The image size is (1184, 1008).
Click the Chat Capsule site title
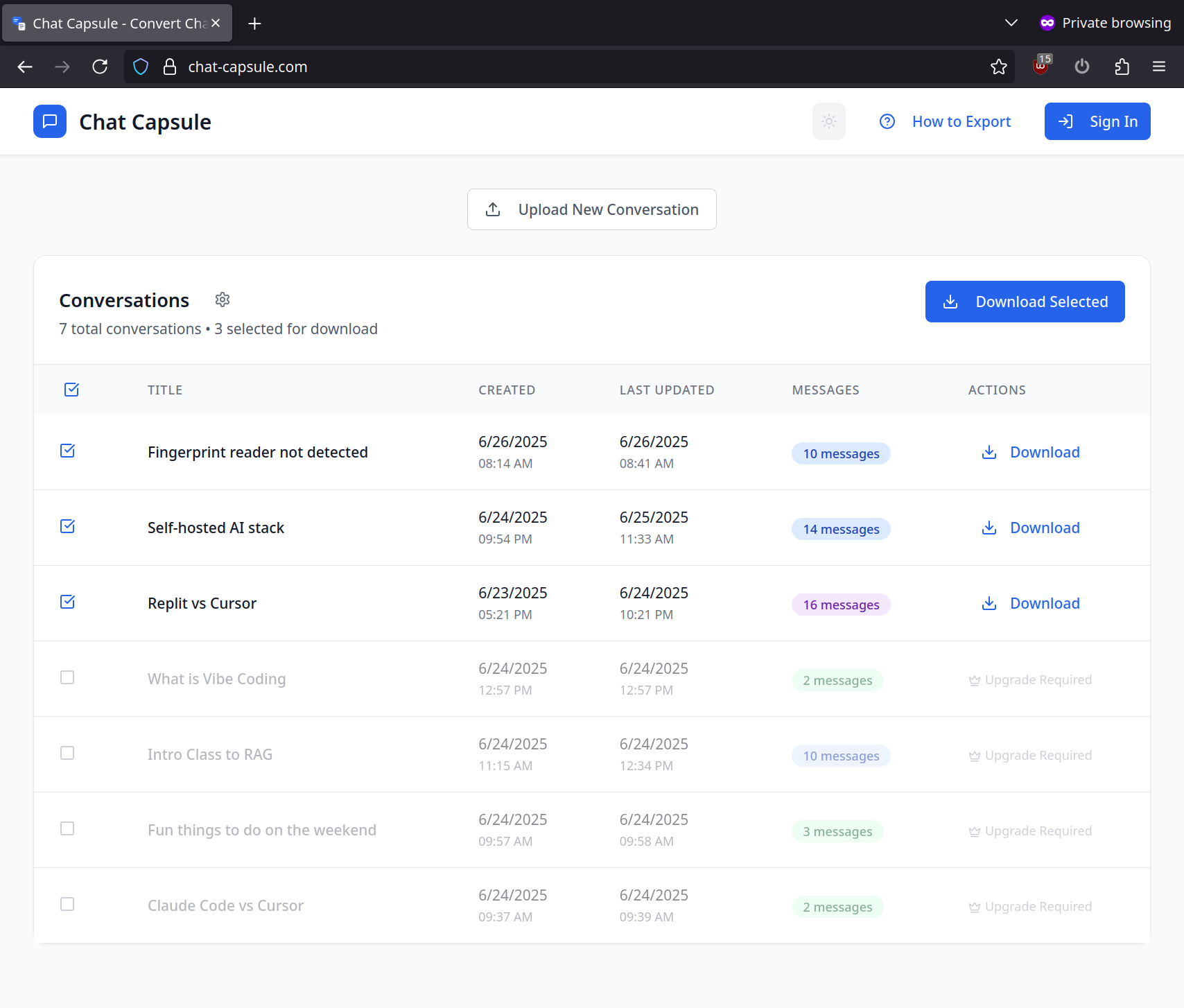[x=145, y=122]
